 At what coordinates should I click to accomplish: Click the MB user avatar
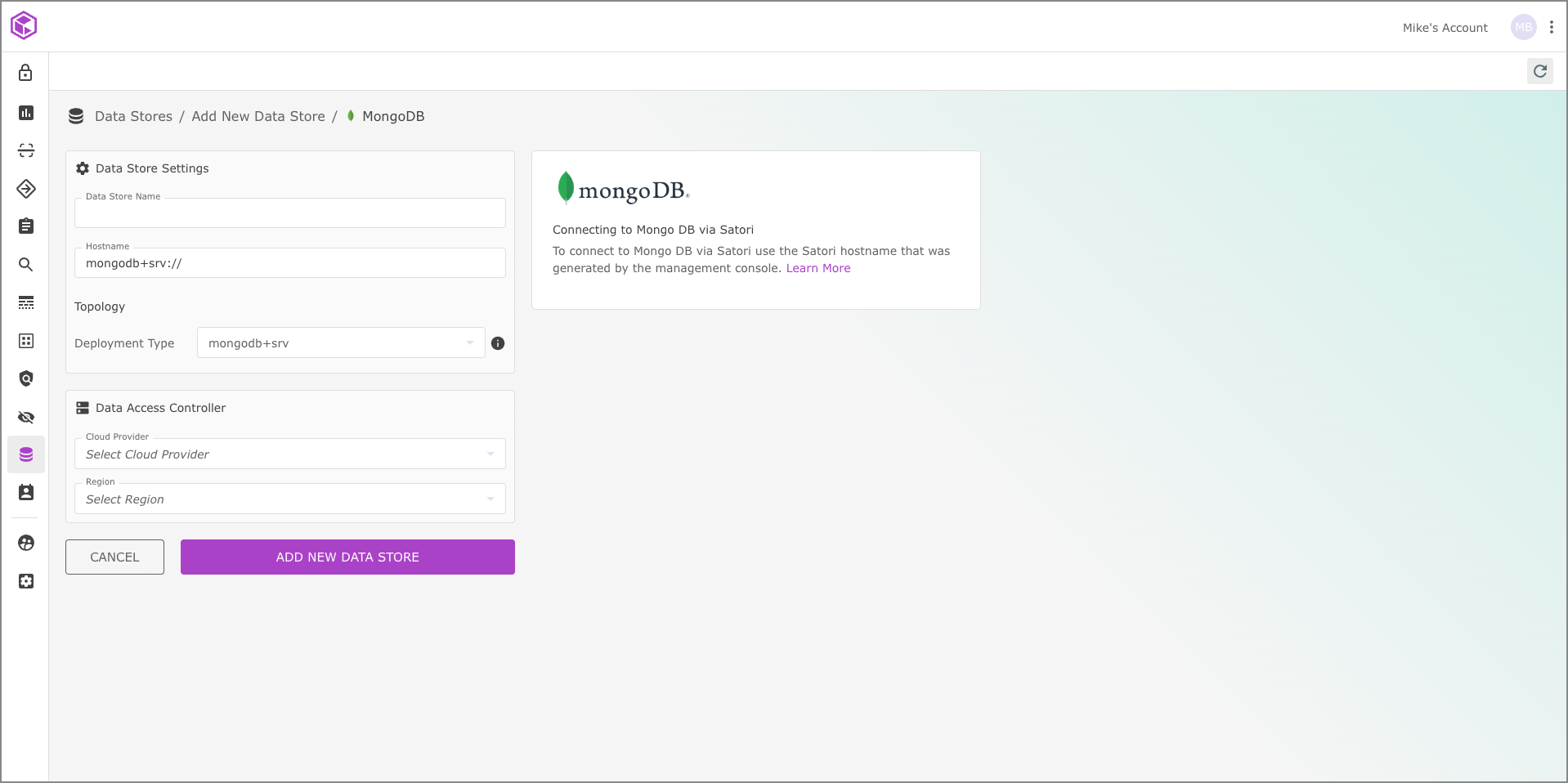pyautogui.click(x=1523, y=28)
